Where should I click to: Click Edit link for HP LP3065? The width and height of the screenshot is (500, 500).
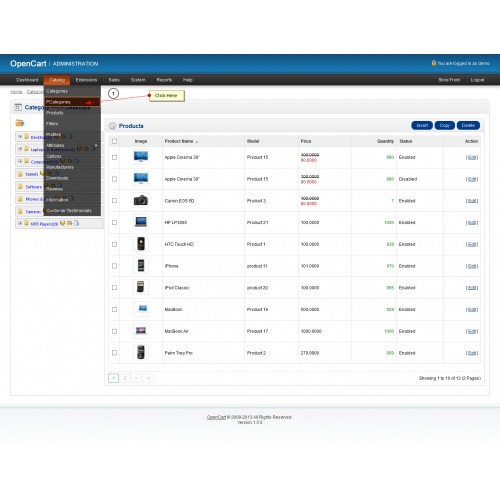coord(472,222)
